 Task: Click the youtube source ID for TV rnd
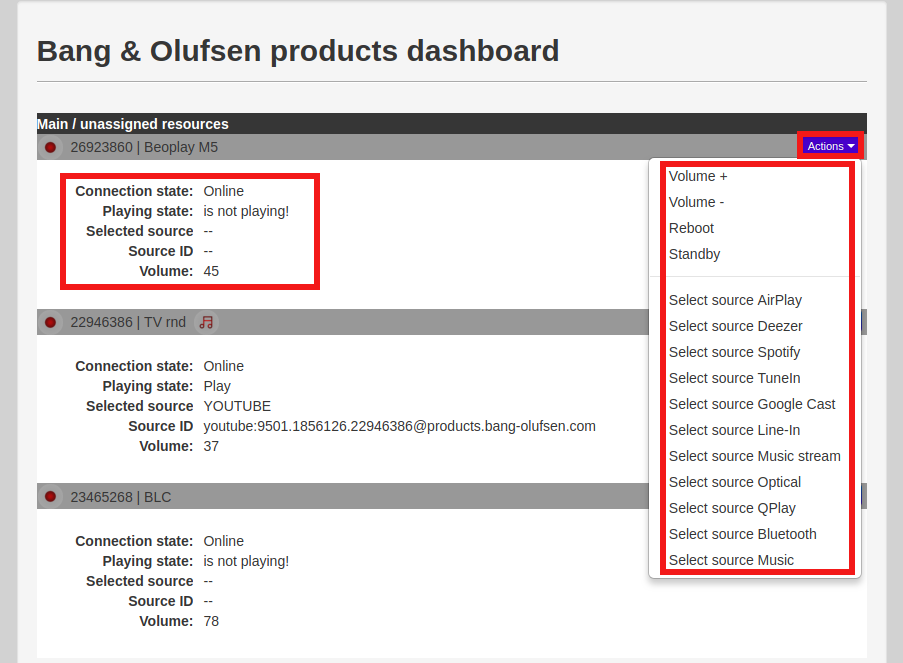pyautogui.click(x=400, y=426)
